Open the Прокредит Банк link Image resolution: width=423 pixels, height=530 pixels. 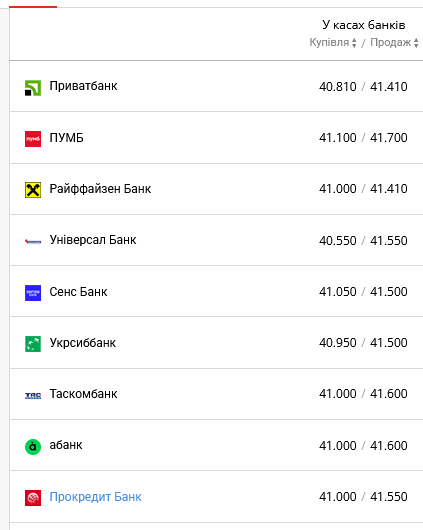pos(95,497)
